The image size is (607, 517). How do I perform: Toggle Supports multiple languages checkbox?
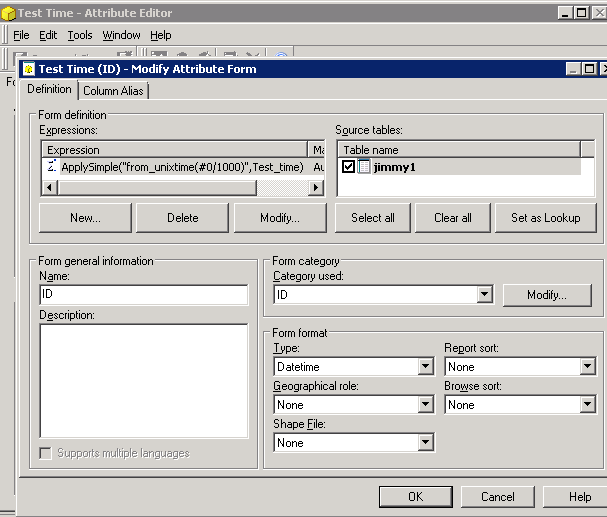[45, 453]
